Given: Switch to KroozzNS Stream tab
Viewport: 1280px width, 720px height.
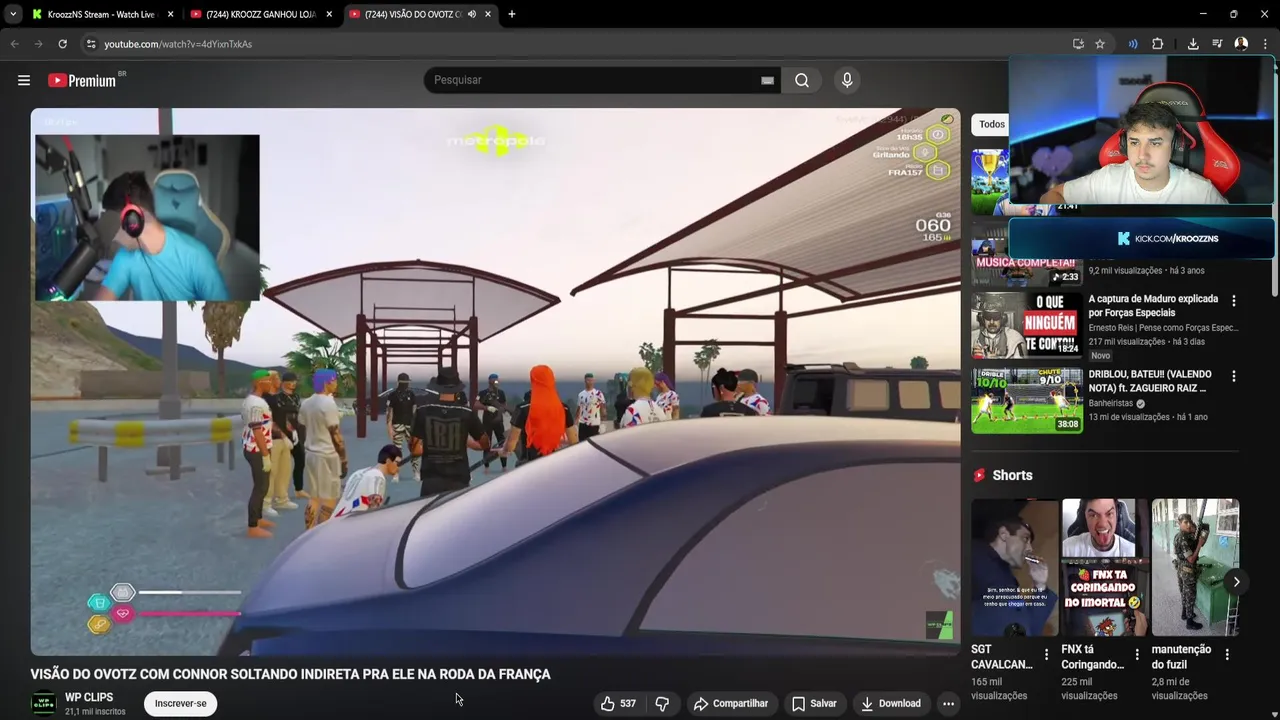Looking at the screenshot, I should point(100,14).
